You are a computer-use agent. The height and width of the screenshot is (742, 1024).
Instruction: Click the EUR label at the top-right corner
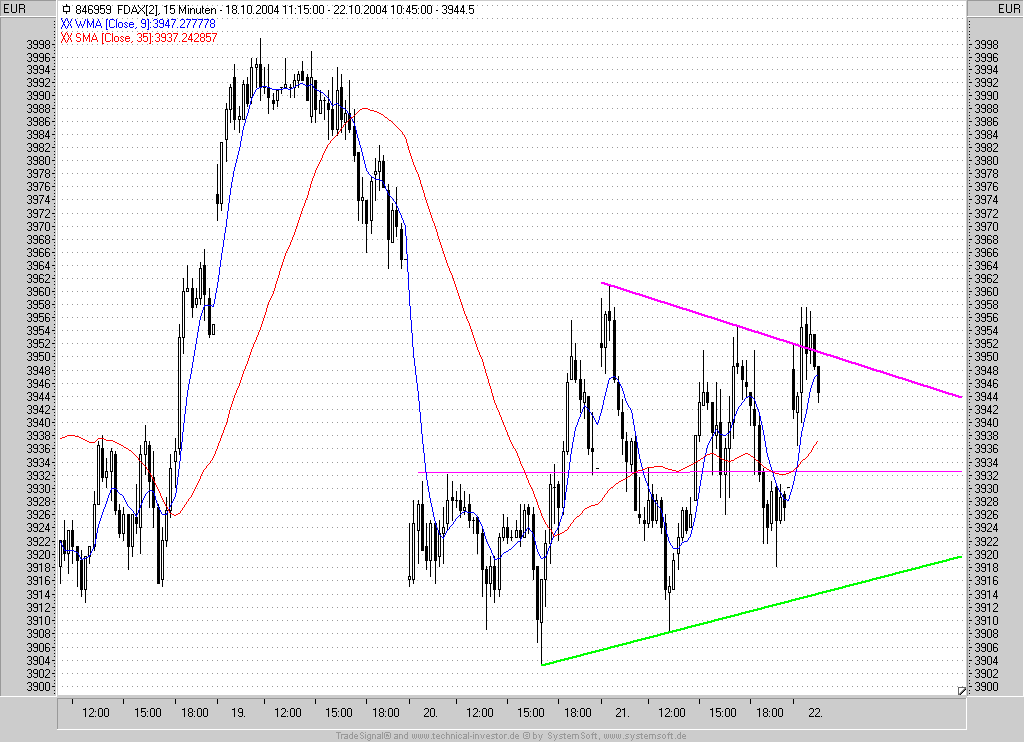tap(1008, 8)
